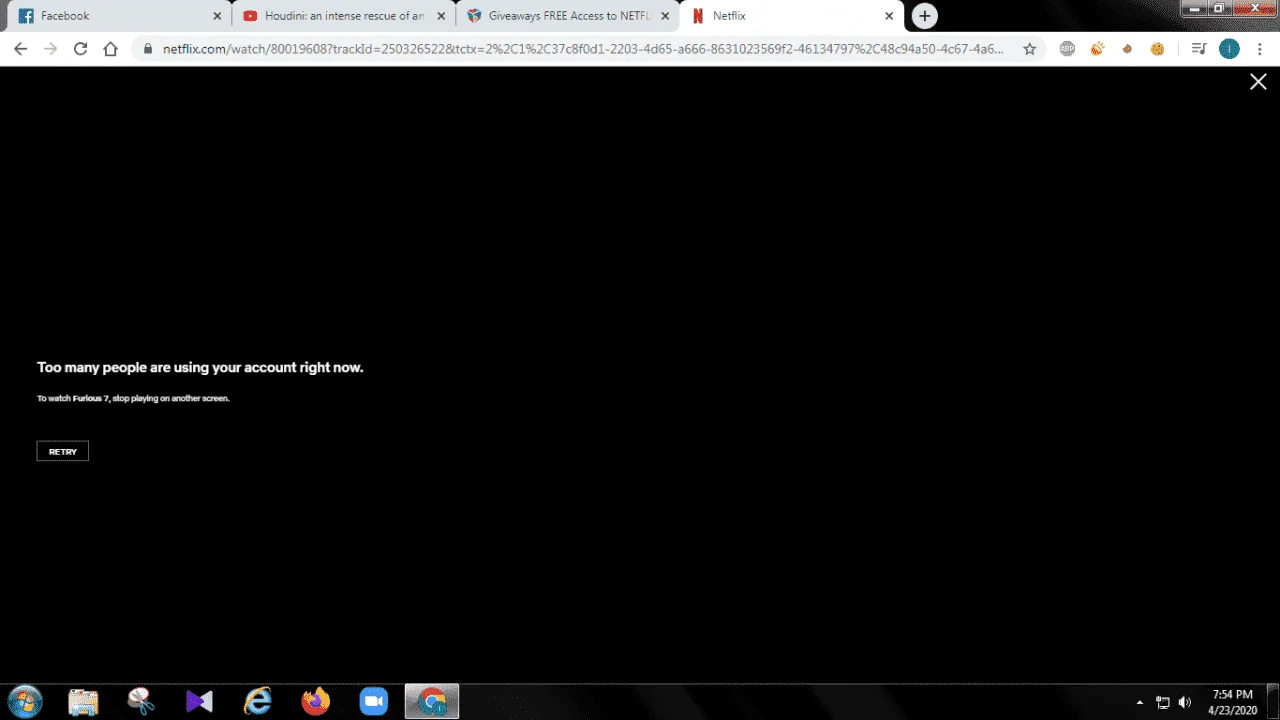
Task: Click the 'Too many people' heading text
Action: point(200,367)
